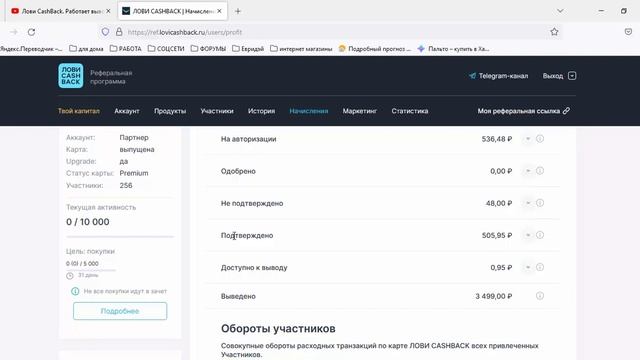640x360 pixels.
Task: Open the интернет магазины bookmark folder
Action: point(301,49)
